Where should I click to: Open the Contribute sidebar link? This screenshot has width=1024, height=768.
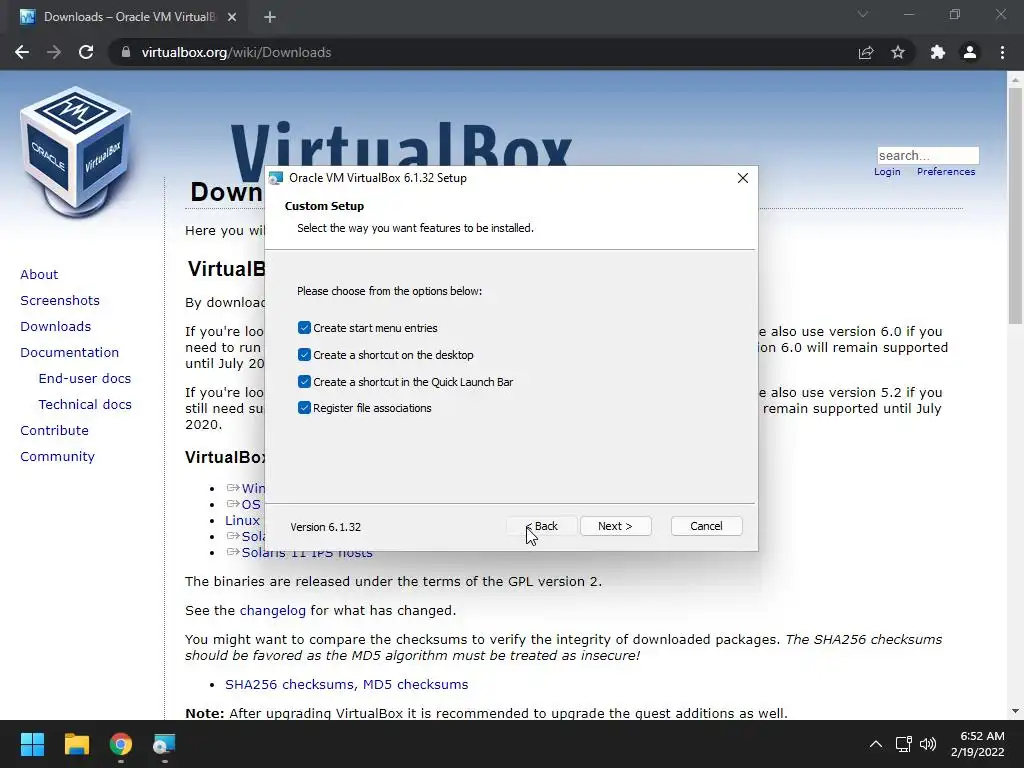54,430
